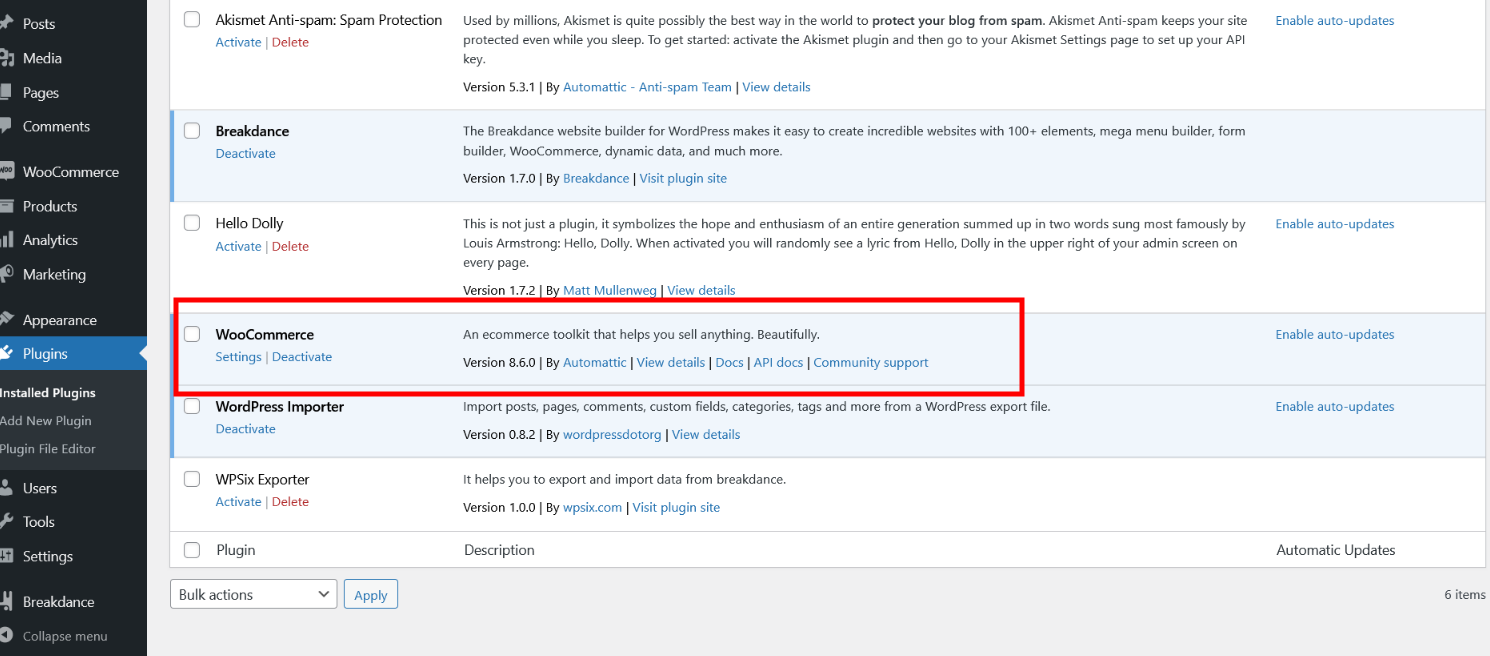Toggle the select-all checkbox in table footer
The height and width of the screenshot is (656, 1490).
click(192, 549)
